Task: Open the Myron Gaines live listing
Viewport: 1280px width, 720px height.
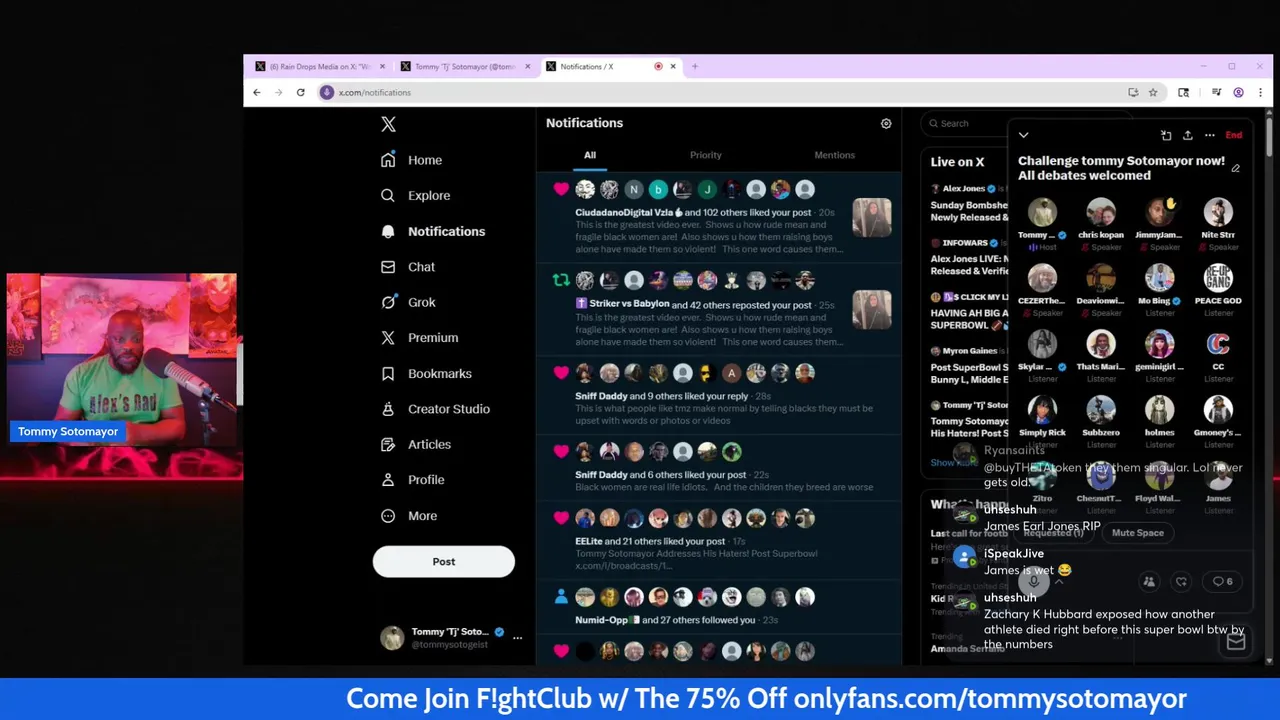Action: (968, 365)
